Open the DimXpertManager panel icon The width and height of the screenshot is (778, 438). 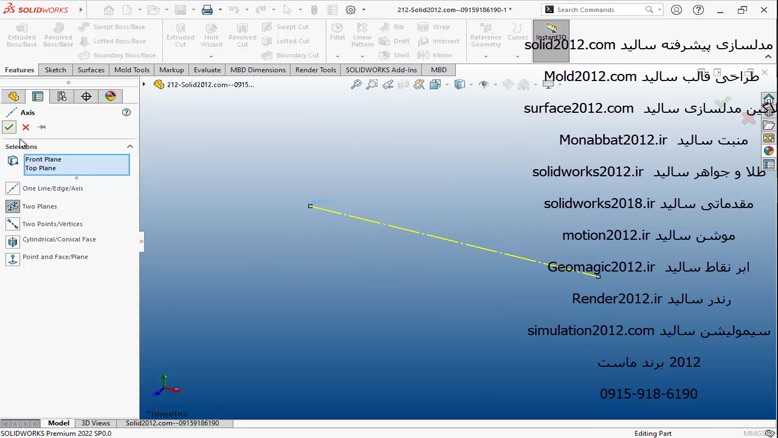tap(86, 96)
